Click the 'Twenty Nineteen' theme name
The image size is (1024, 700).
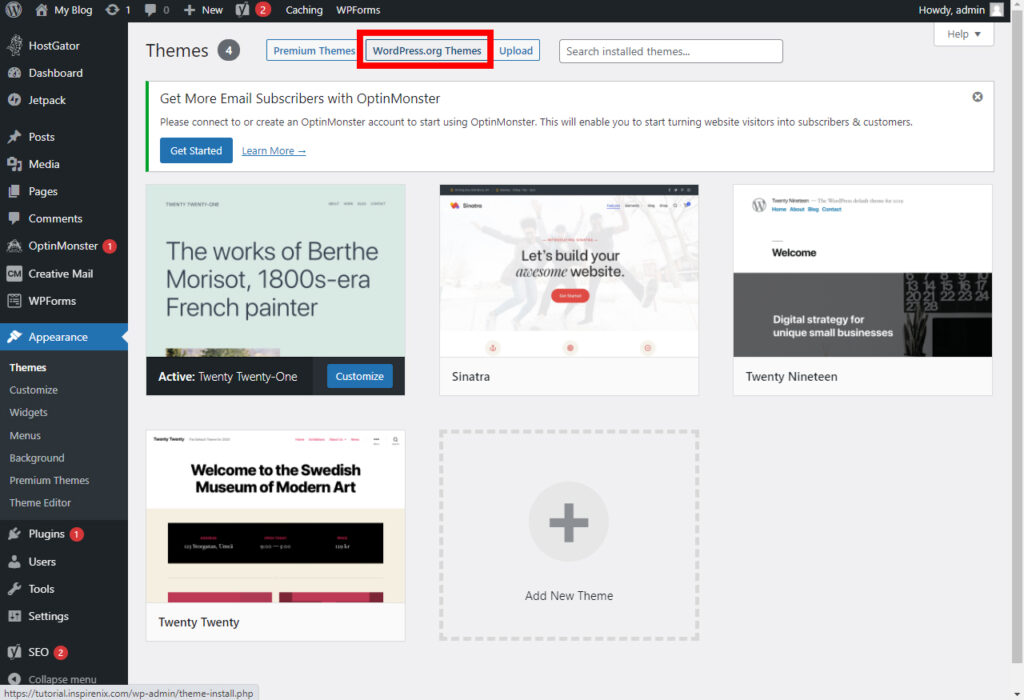click(x=792, y=377)
